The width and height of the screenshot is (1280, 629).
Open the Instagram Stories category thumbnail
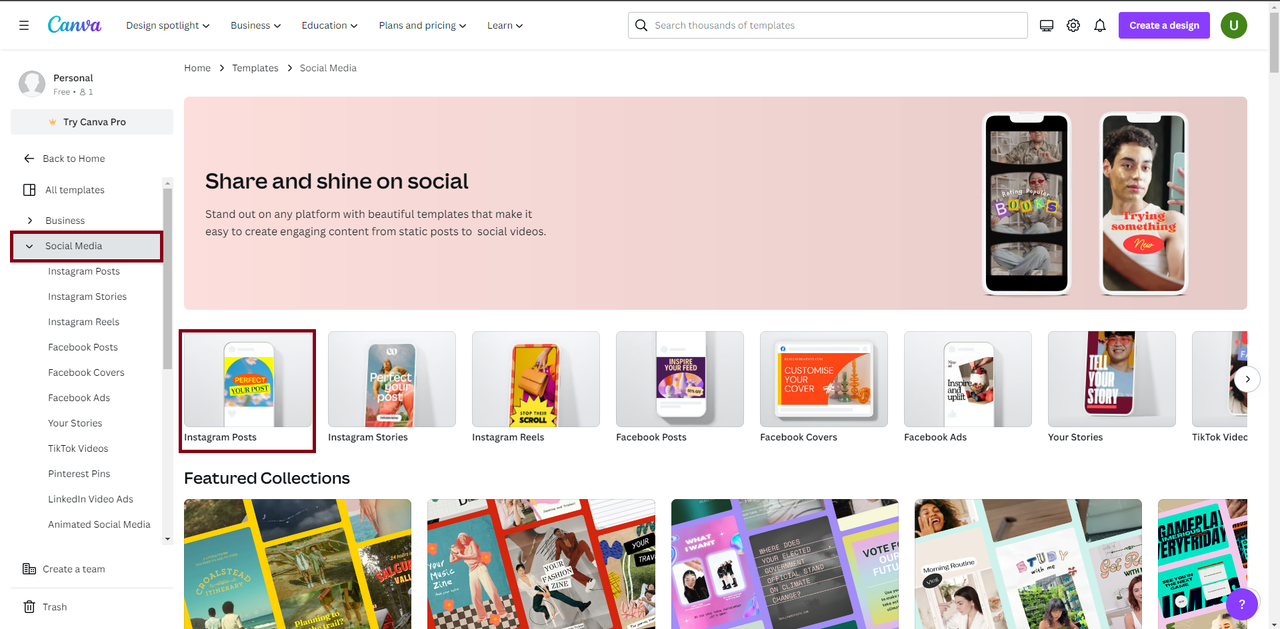392,379
